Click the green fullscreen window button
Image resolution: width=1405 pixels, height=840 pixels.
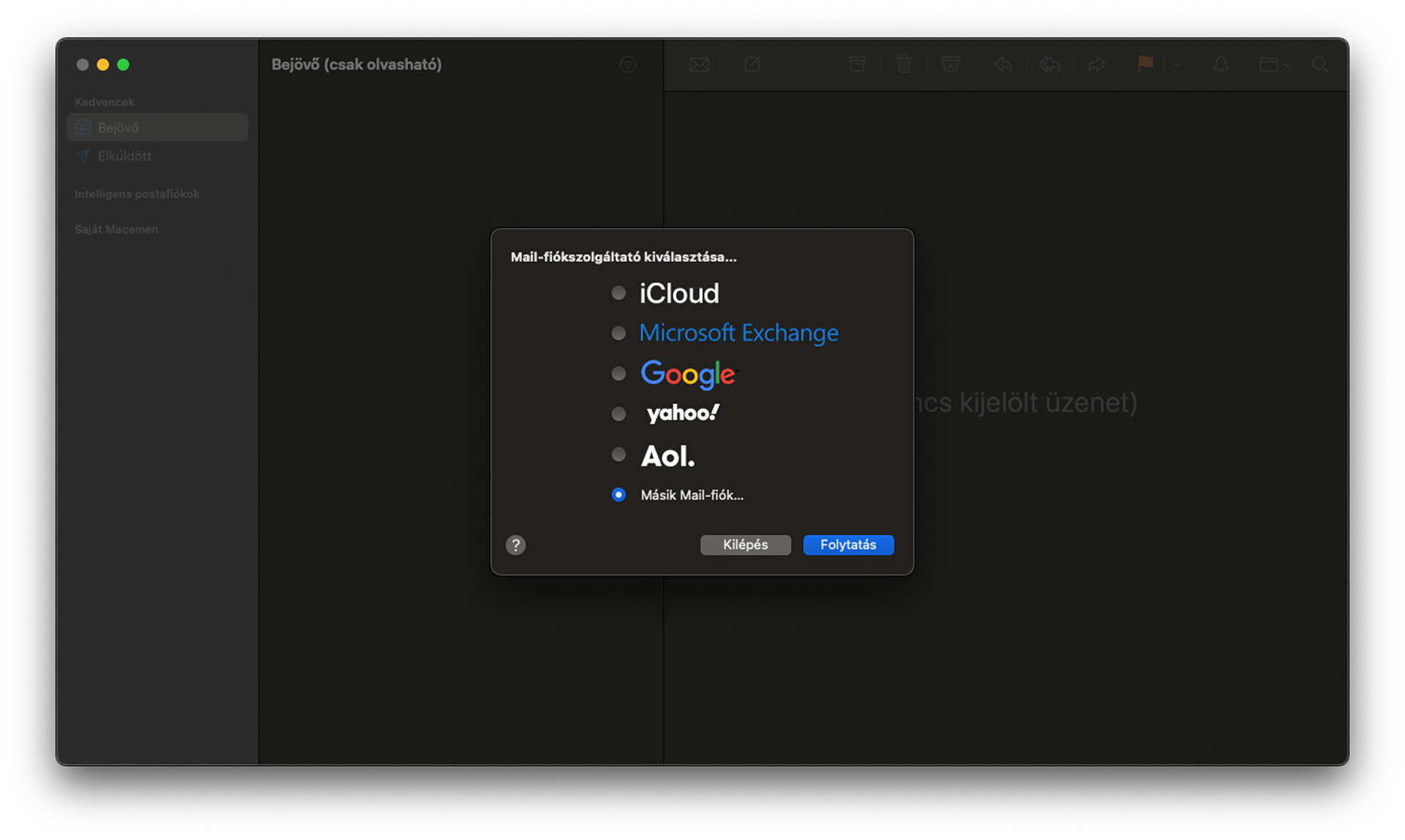pos(123,64)
